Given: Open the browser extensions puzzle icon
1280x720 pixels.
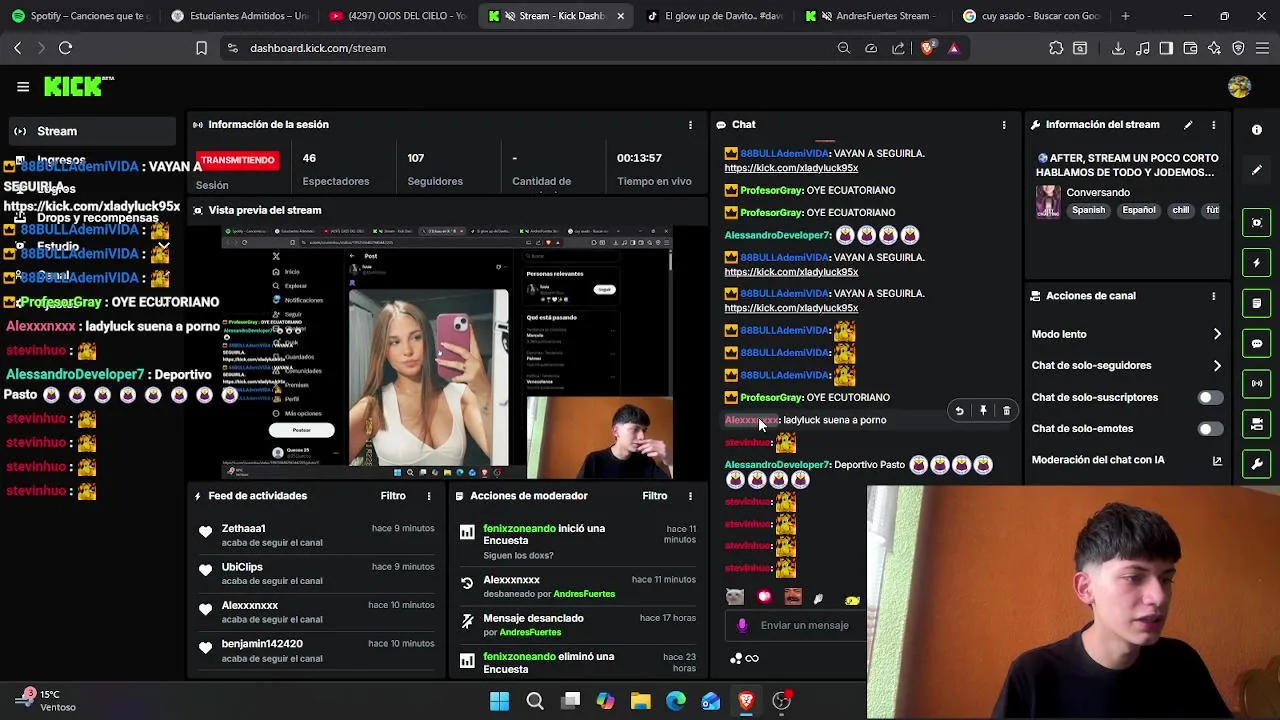Looking at the screenshot, I should [x=1056, y=48].
